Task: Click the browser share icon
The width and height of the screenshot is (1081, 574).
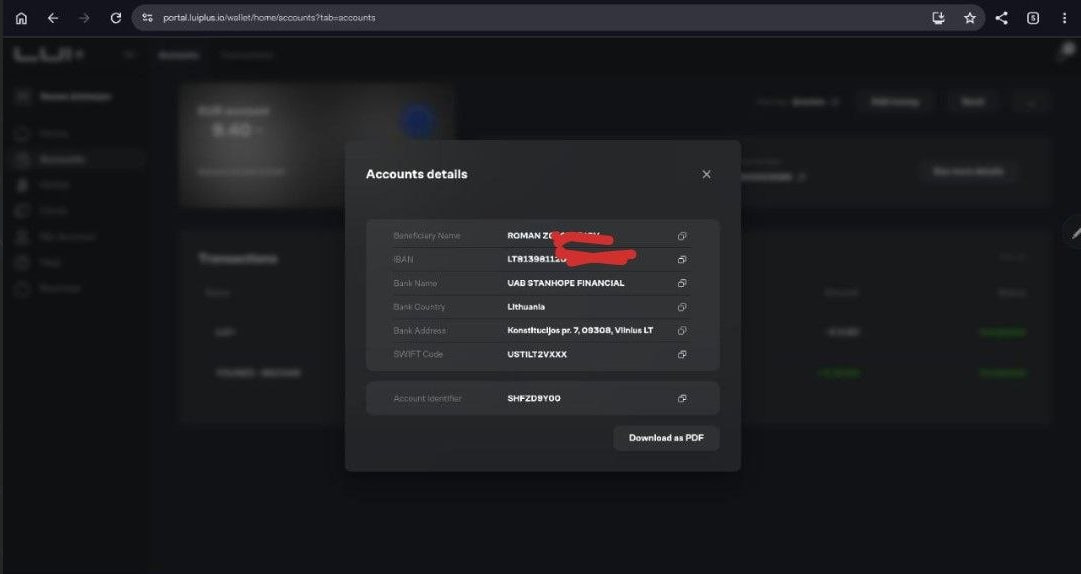Action: (x=1002, y=18)
